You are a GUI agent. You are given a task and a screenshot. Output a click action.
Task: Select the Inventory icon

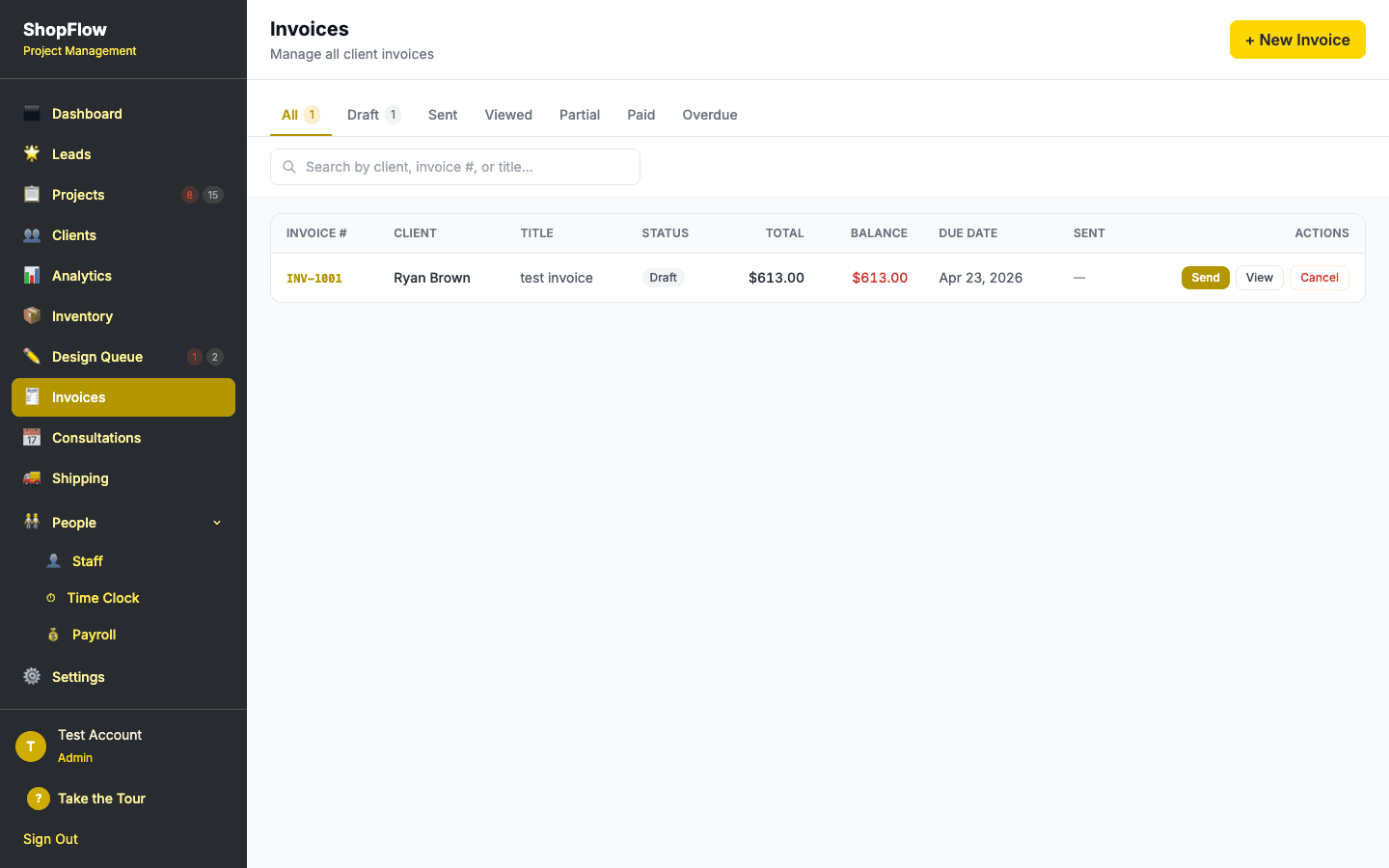(33, 315)
